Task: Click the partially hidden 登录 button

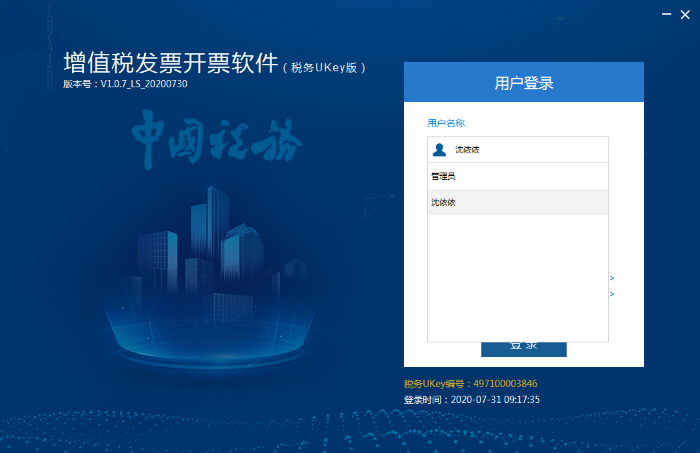Action: (524, 349)
